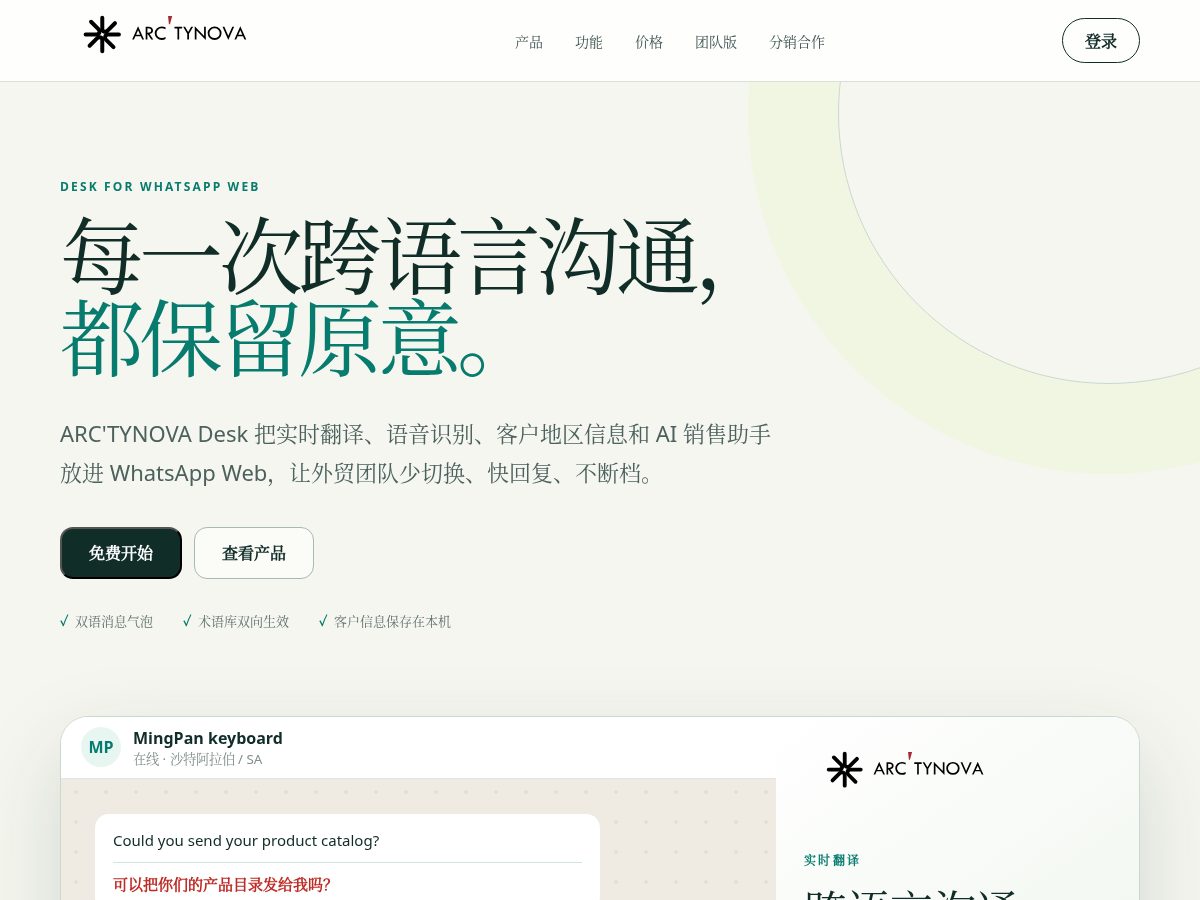This screenshot has width=1200, height=900.
Task: Click the MingPan keyboard contact name
Action: click(208, 738)
